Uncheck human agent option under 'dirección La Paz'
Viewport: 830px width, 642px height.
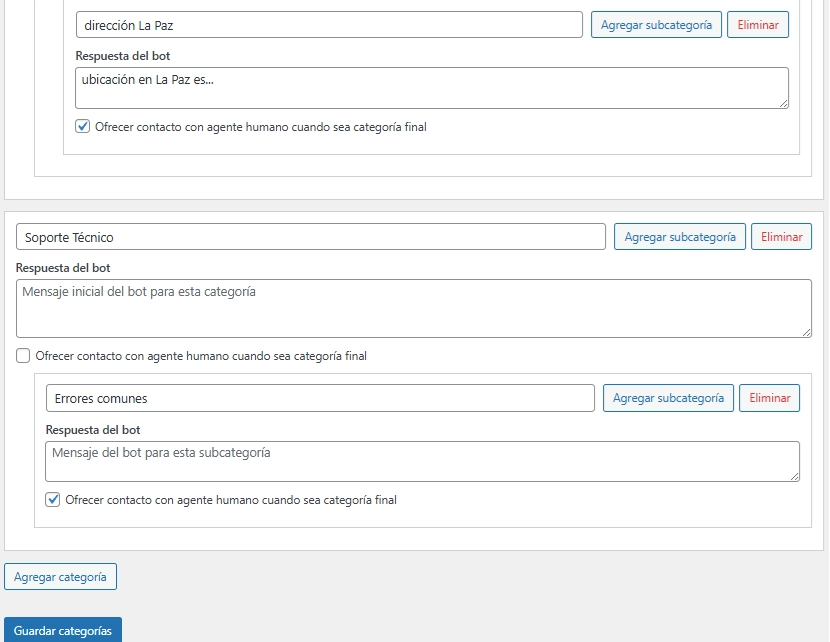tap(83, 127)
